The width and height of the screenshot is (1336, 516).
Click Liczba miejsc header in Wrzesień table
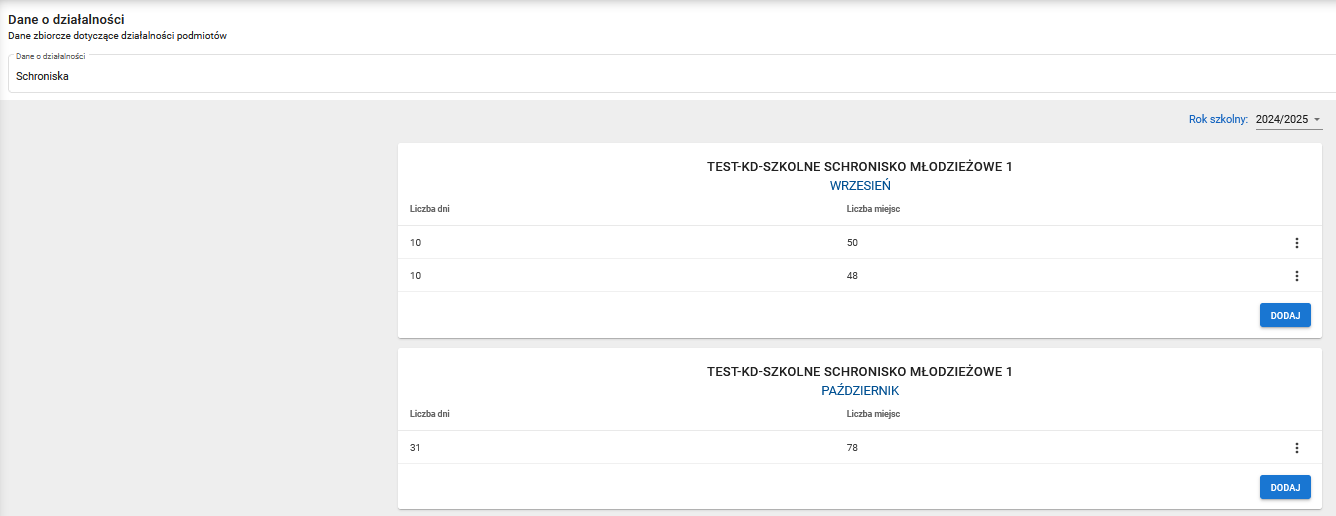pos(874,209)
